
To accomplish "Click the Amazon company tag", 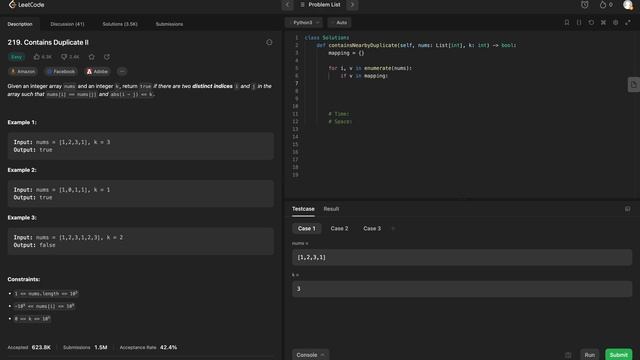I will 23,71.
